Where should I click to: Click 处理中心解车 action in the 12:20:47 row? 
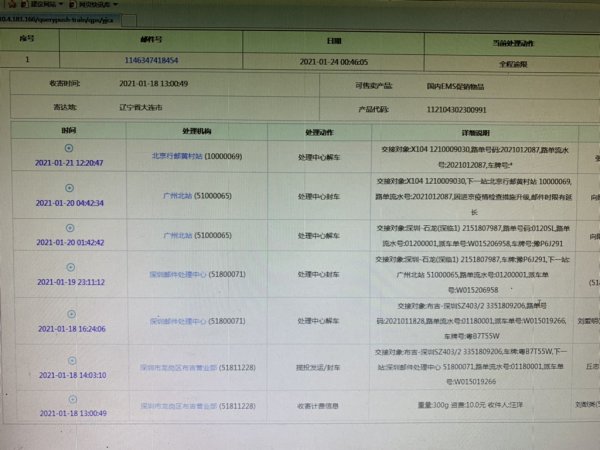(319, 157)
